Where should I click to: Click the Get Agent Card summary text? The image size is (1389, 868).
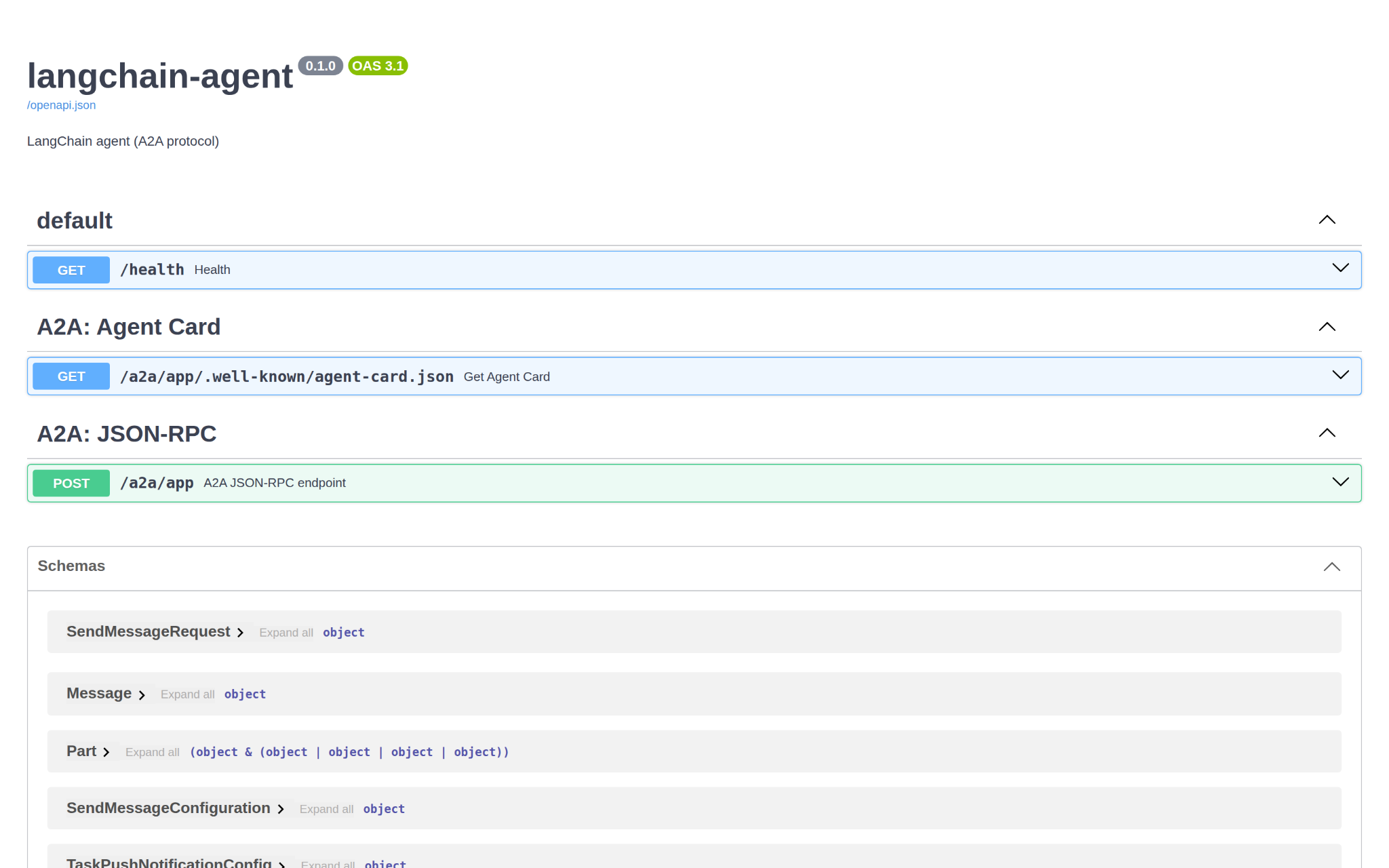[x=507, y=377]
